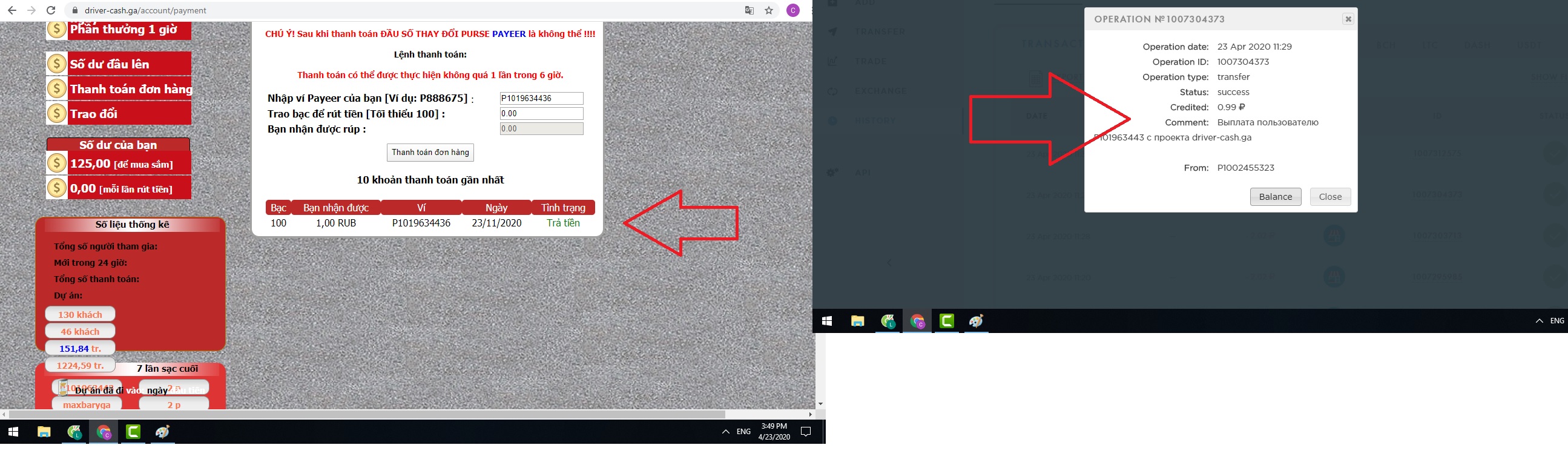This screenshot has width=1568, height=465.
Task: Bookmark this page with the star icon
Action: tap(769, 10)
